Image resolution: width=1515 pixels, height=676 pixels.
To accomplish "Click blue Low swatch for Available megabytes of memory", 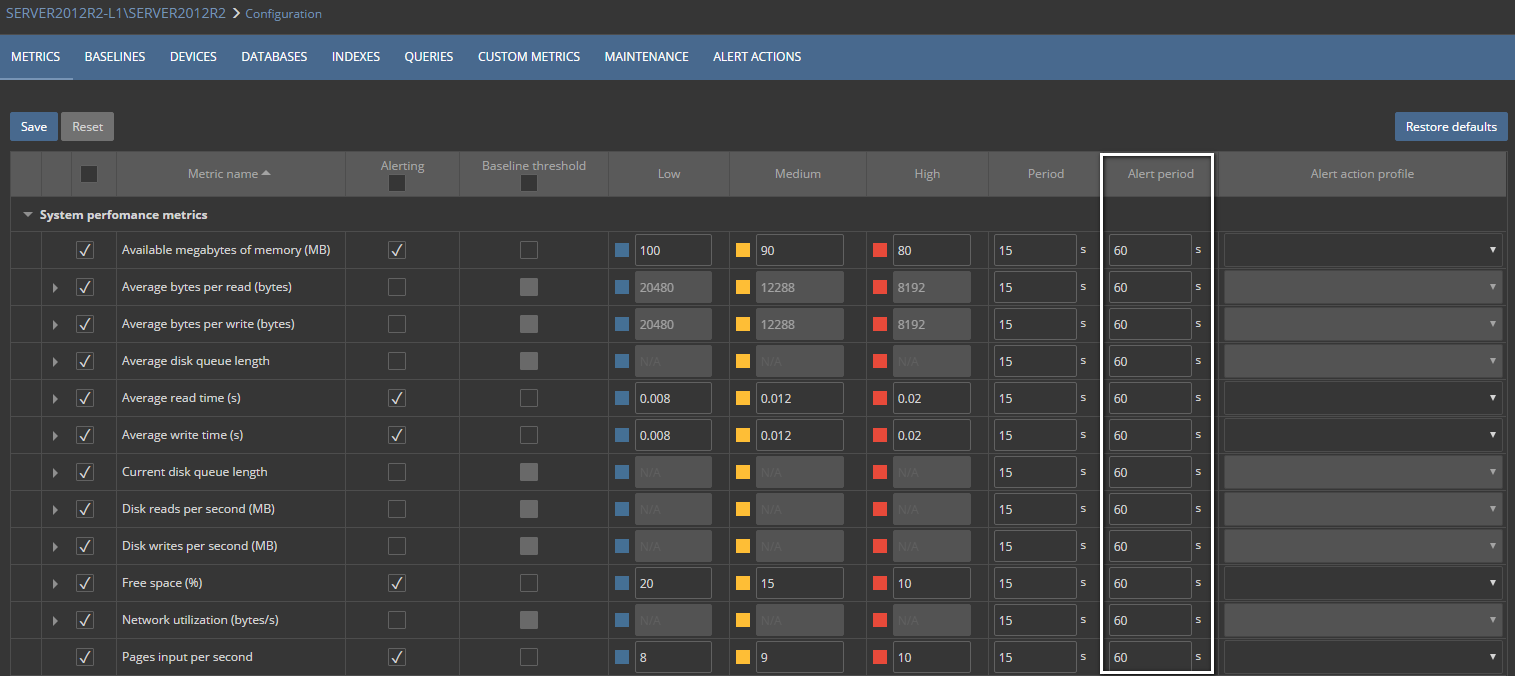I will (622, 250).
